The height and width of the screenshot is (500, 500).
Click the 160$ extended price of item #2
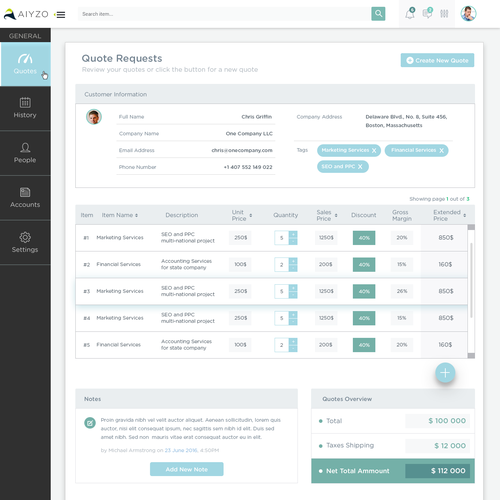445,264
